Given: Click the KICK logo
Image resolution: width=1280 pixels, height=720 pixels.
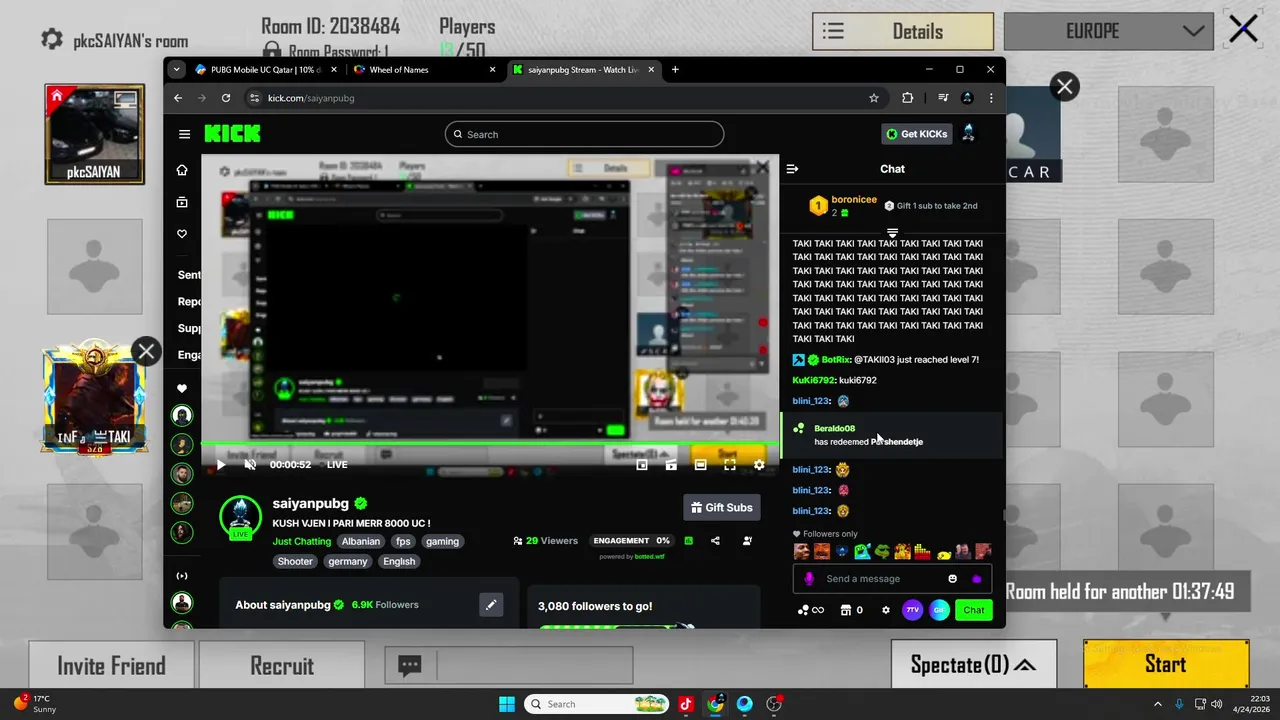Looking at the screenshot, I should (x=232, y=133).
